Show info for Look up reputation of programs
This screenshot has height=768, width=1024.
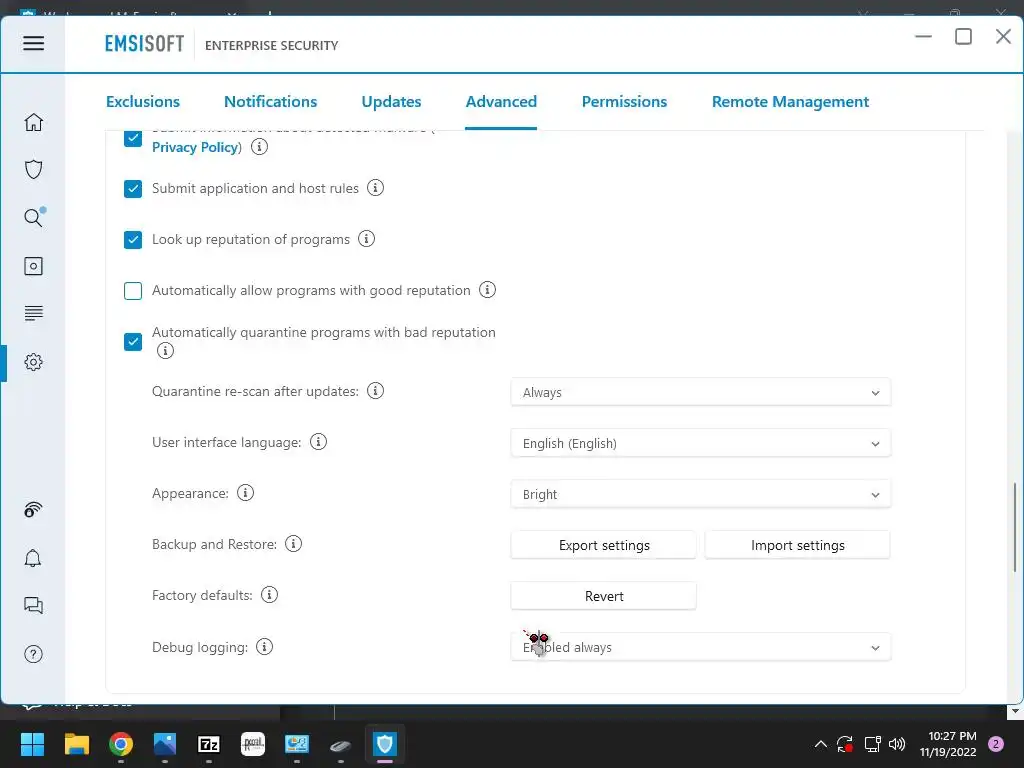coord(366,239)
